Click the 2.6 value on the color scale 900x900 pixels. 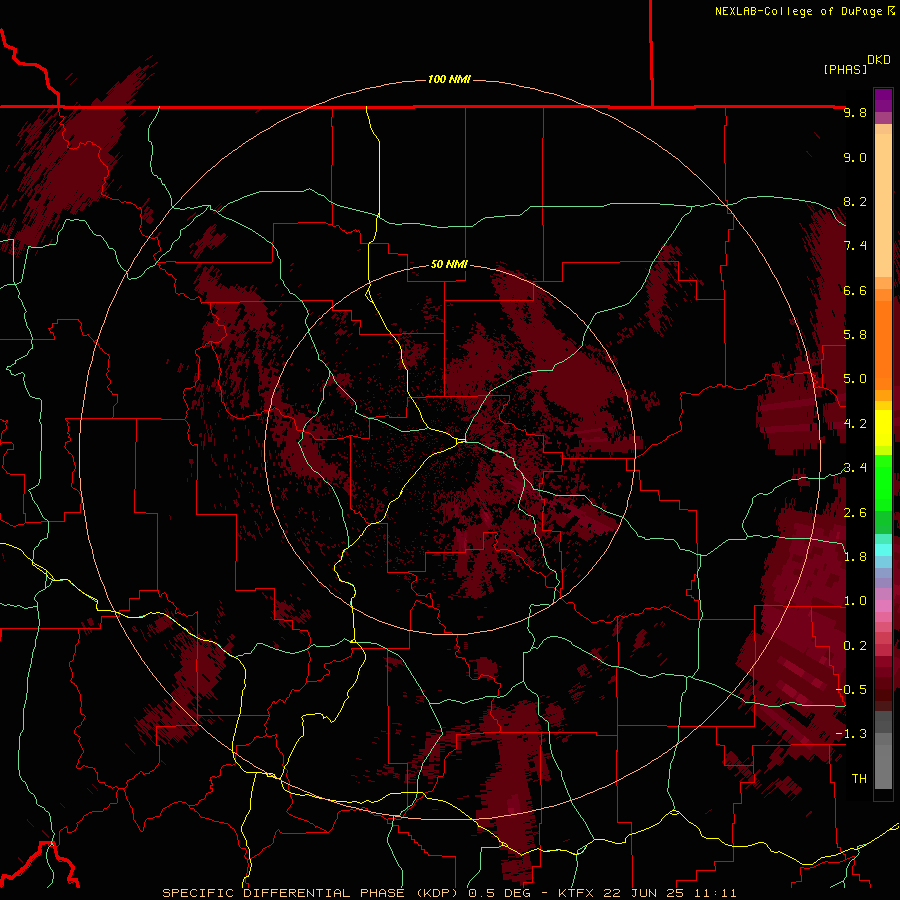click(855, 513)
